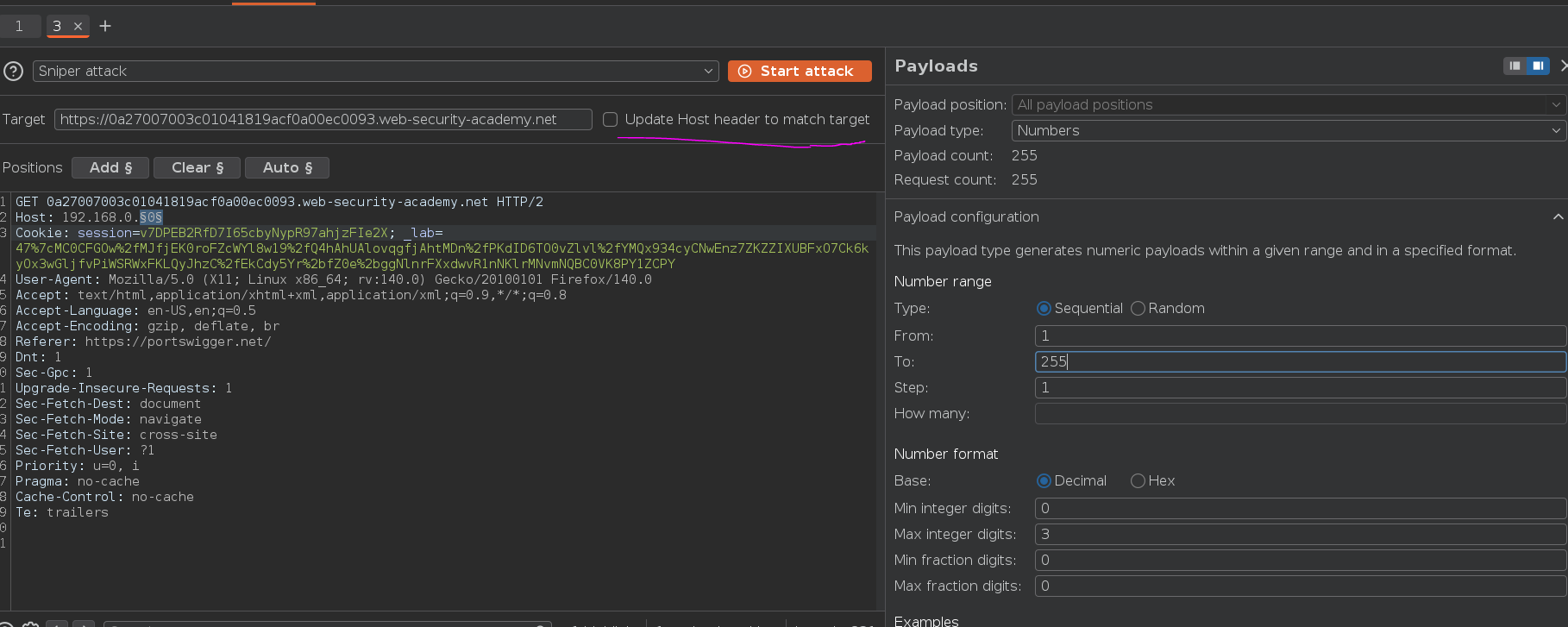This screenshot has width=1568, height=627.
Task: Click the Upgrade-Insecure-Requests header line
Action: pyautogui.click(x=123, y=388)
